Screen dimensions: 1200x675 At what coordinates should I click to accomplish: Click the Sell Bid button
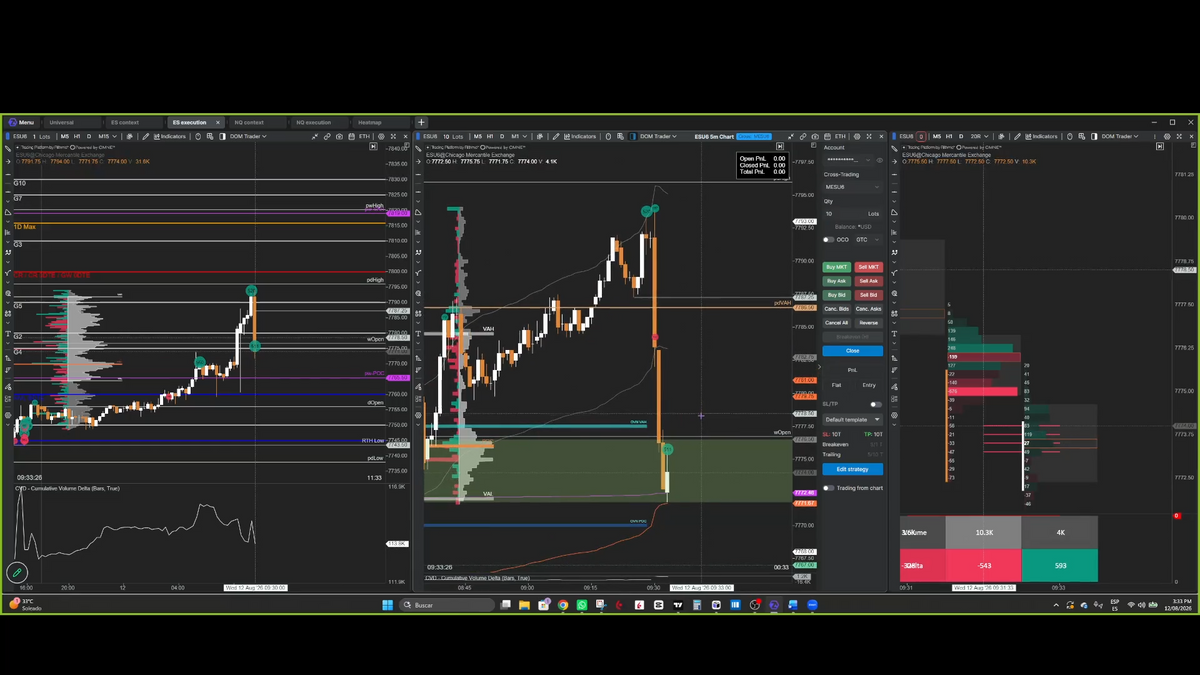869,295
